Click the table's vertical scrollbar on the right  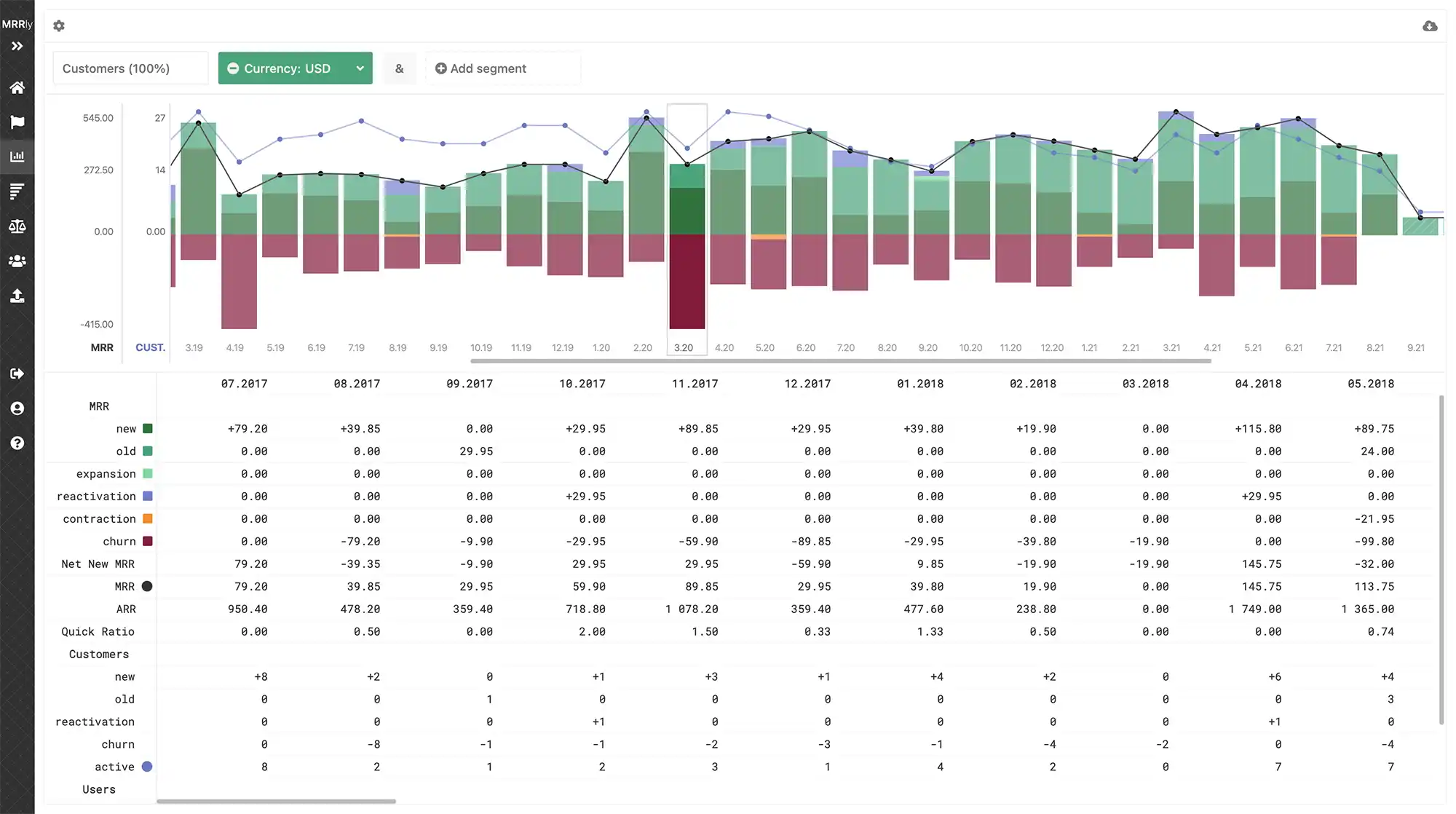pos(1441,559)
